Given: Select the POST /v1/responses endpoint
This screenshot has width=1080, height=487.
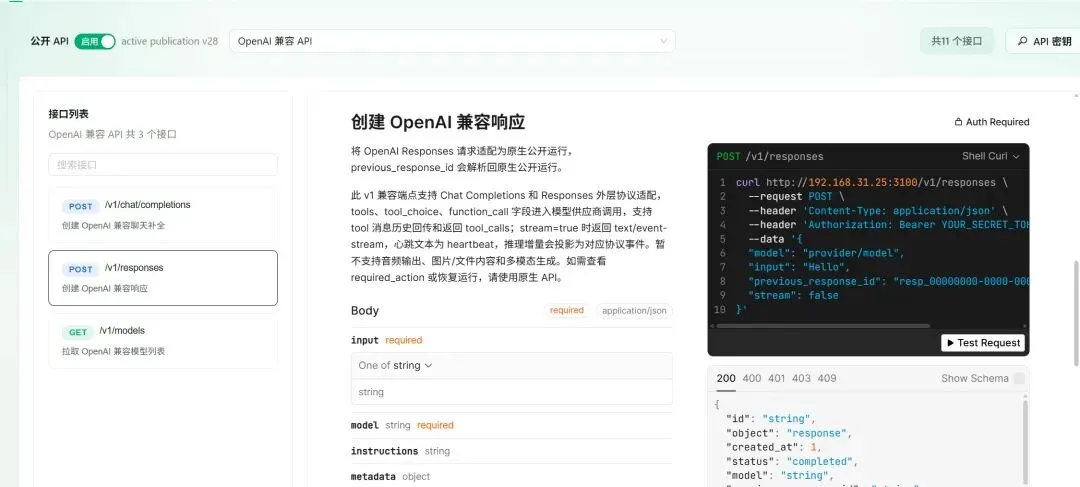Looking at the screenshot, I should pyautogui.click(x=163, y=278).
